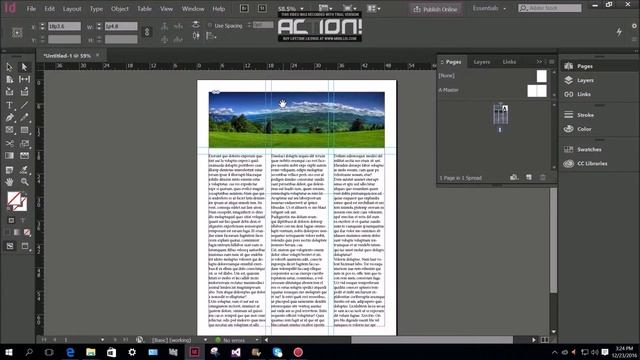Open the Pages panel flyout menu
640x360 pixels.
[x=551, y=62]
